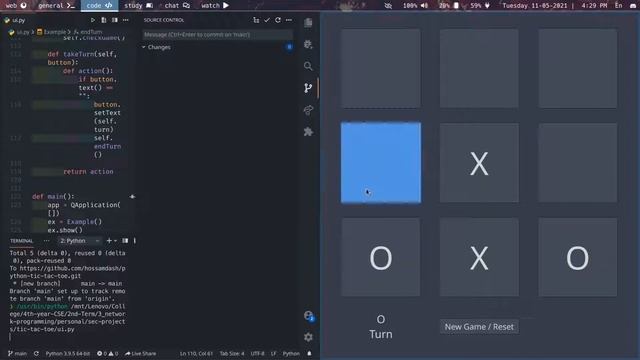Click the middle-right empty game cell

click(x=578, y=162)
